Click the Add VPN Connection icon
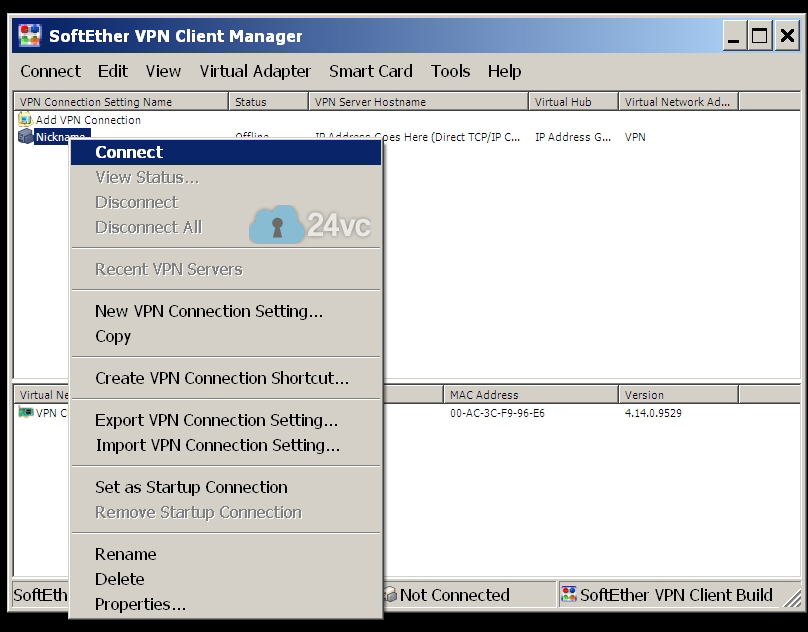 point(25,120)
